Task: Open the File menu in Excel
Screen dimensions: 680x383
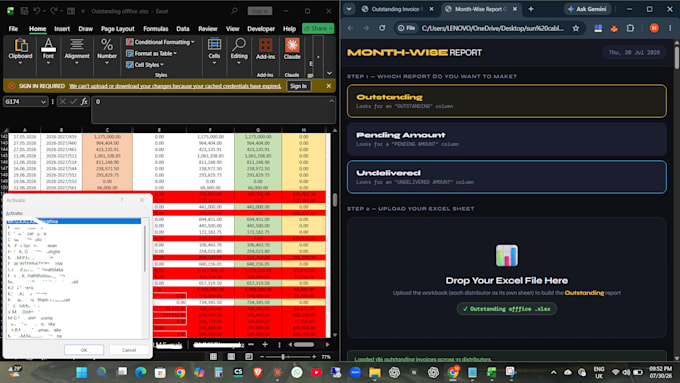Action: [x=13, y=29]
